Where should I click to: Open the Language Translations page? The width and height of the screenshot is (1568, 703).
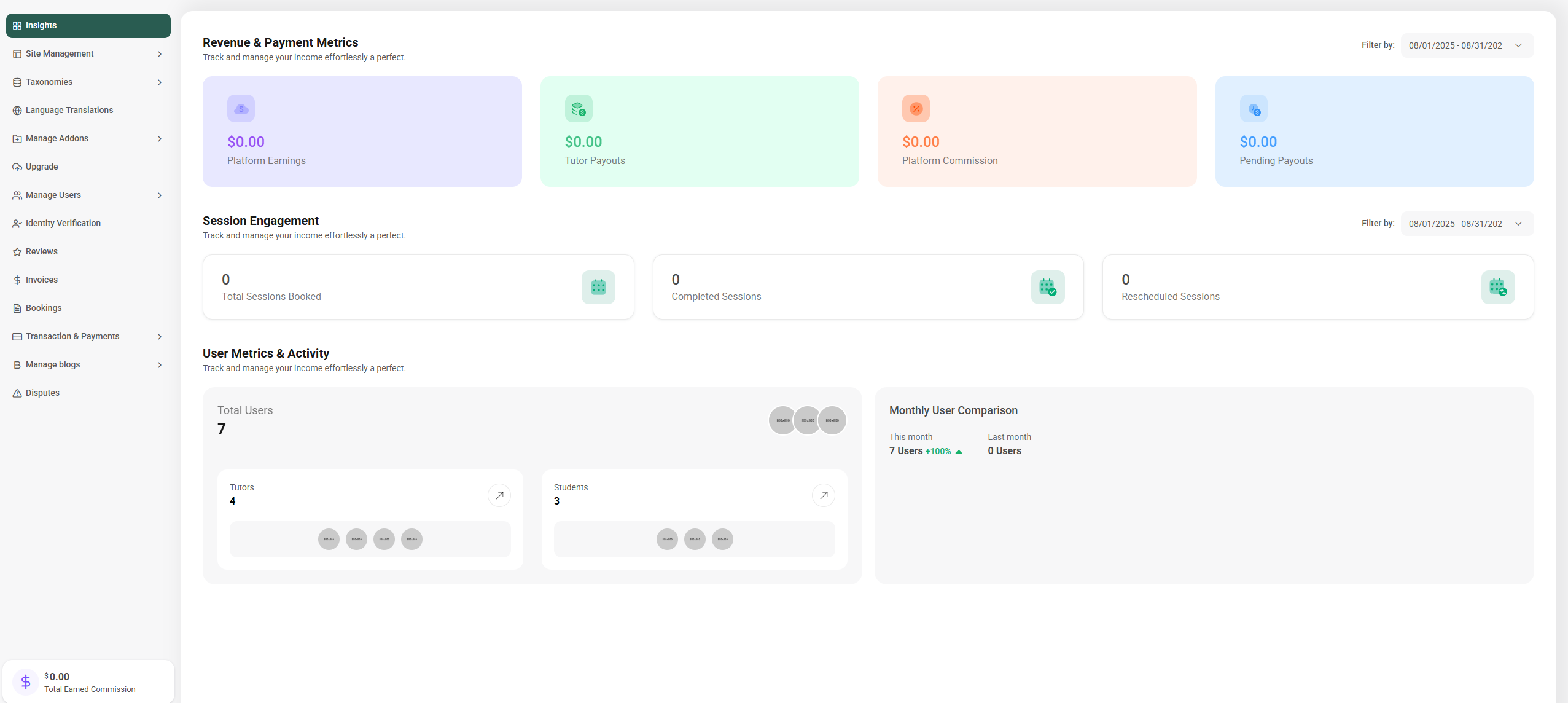coord(69,111)
